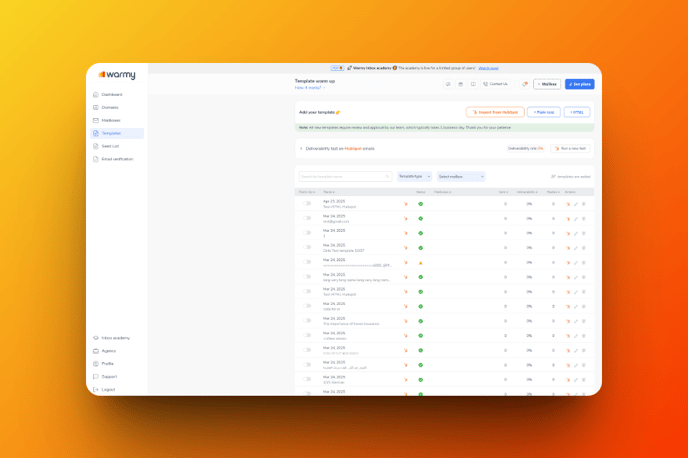Toggle warm up for the Vote for us template
This screenshot has width=688, height=458.
307,306
